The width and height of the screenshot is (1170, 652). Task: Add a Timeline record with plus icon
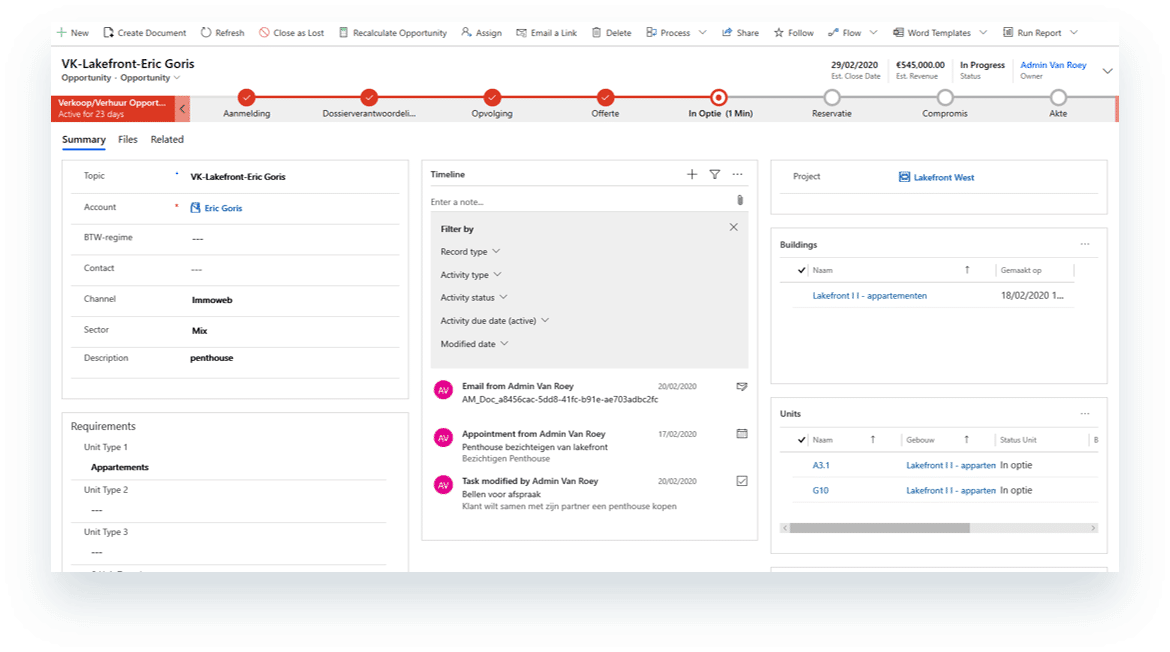[692, 175]
